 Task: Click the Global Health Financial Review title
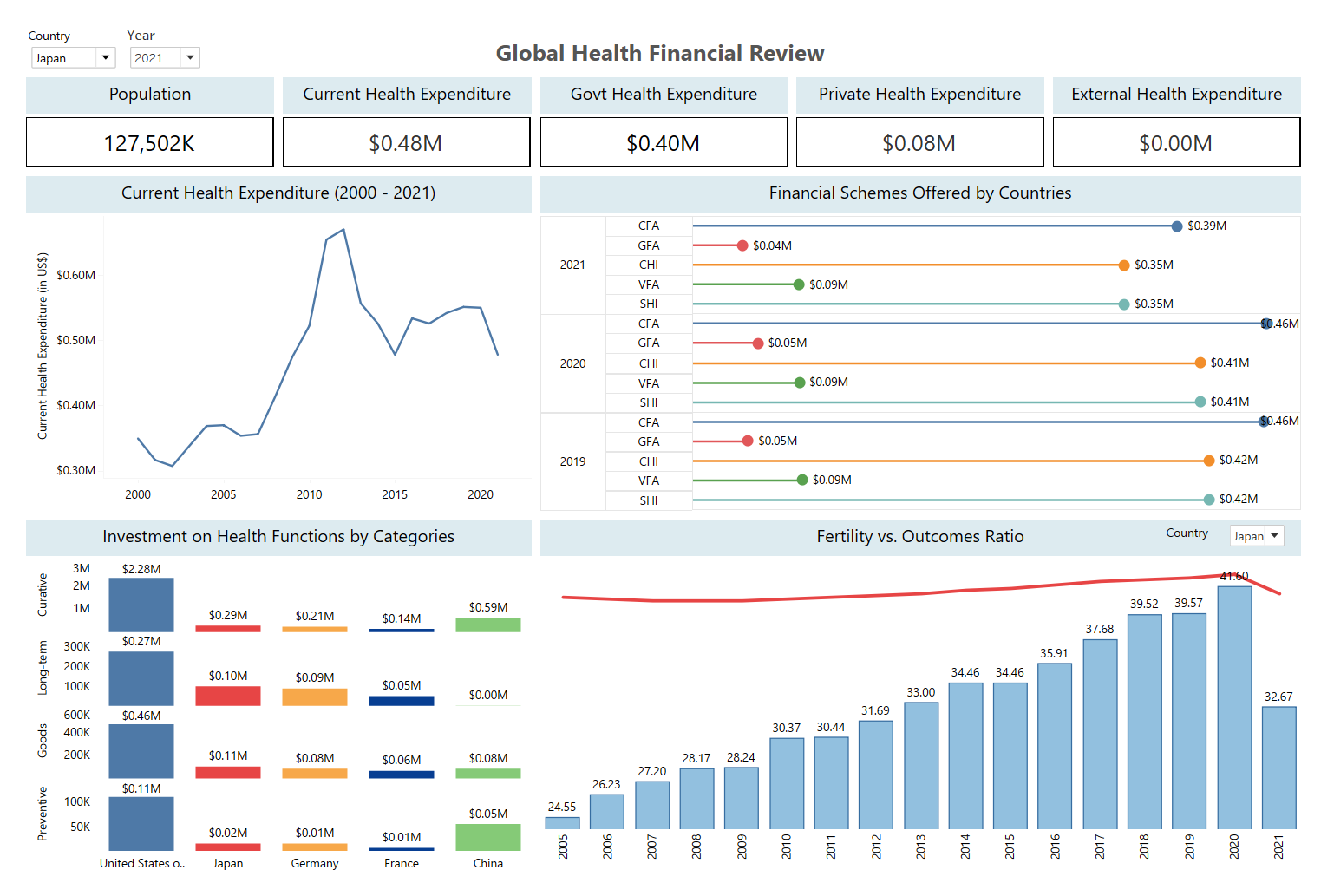[660, 53]
